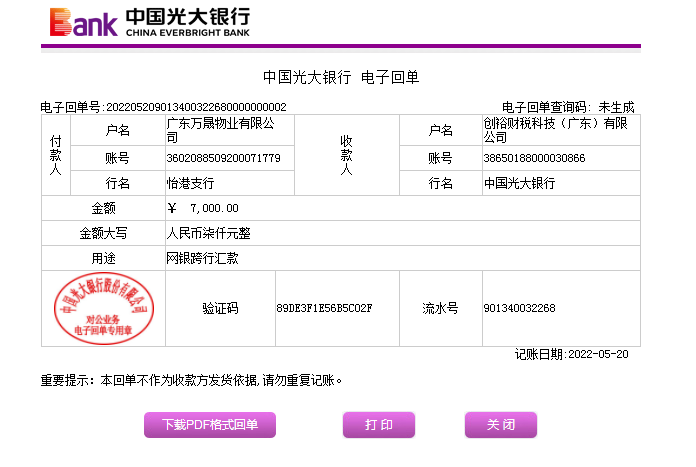The height and width of the screenshot is (467, 696).
Task: Click the China Everbright Bank logo
Action: pyautogui.click(x=150, y=22)
